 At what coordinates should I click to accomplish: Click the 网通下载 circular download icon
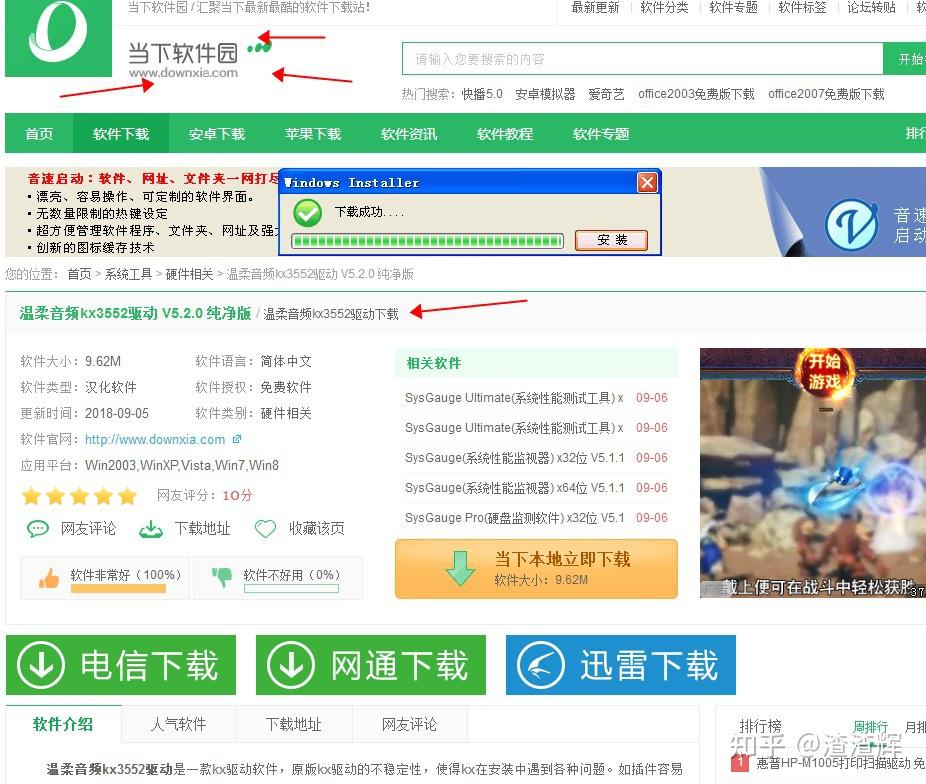[x=289, y=664]
